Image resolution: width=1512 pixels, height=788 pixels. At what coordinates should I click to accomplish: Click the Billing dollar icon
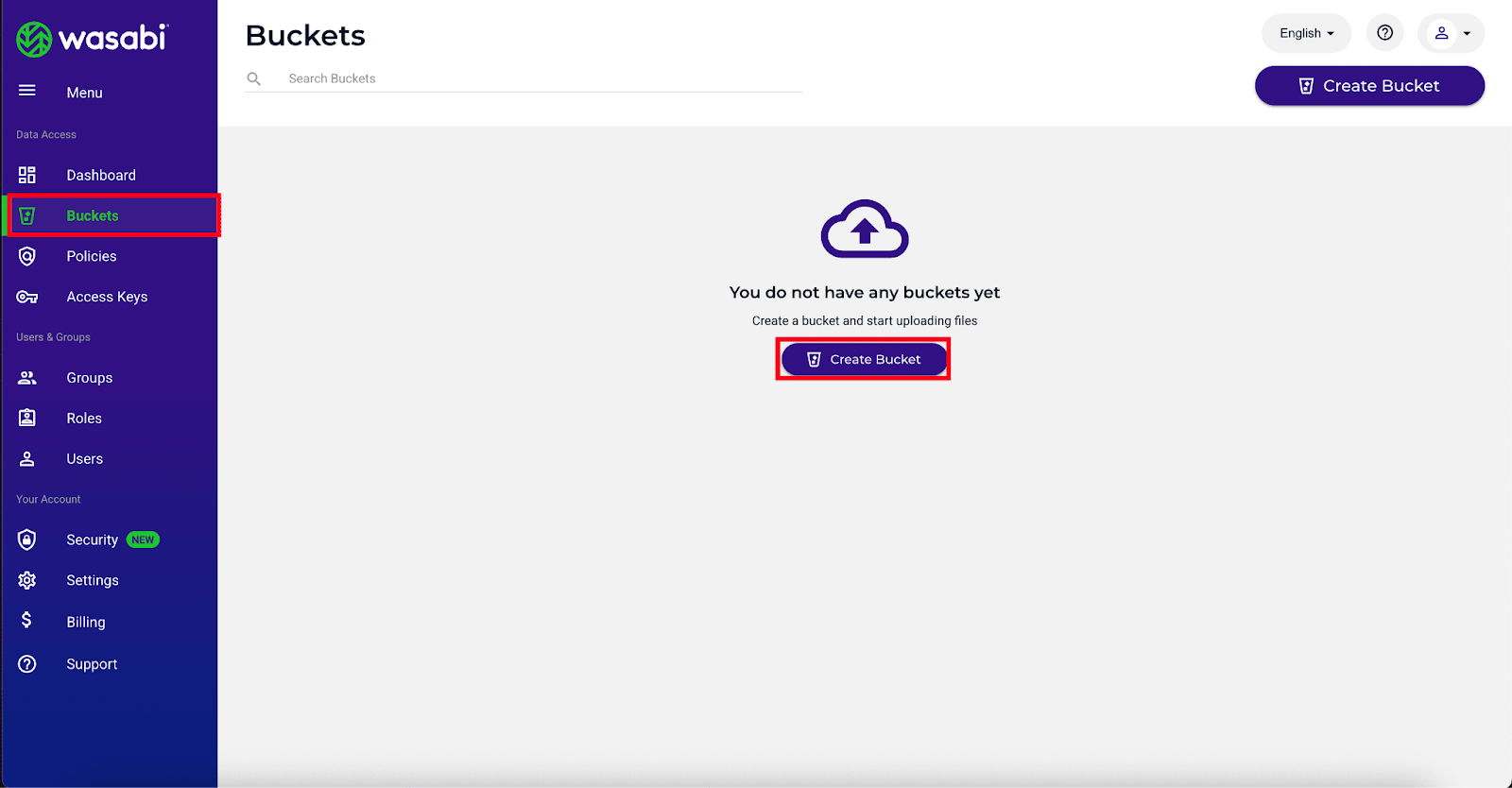click(x=26, y=620)
